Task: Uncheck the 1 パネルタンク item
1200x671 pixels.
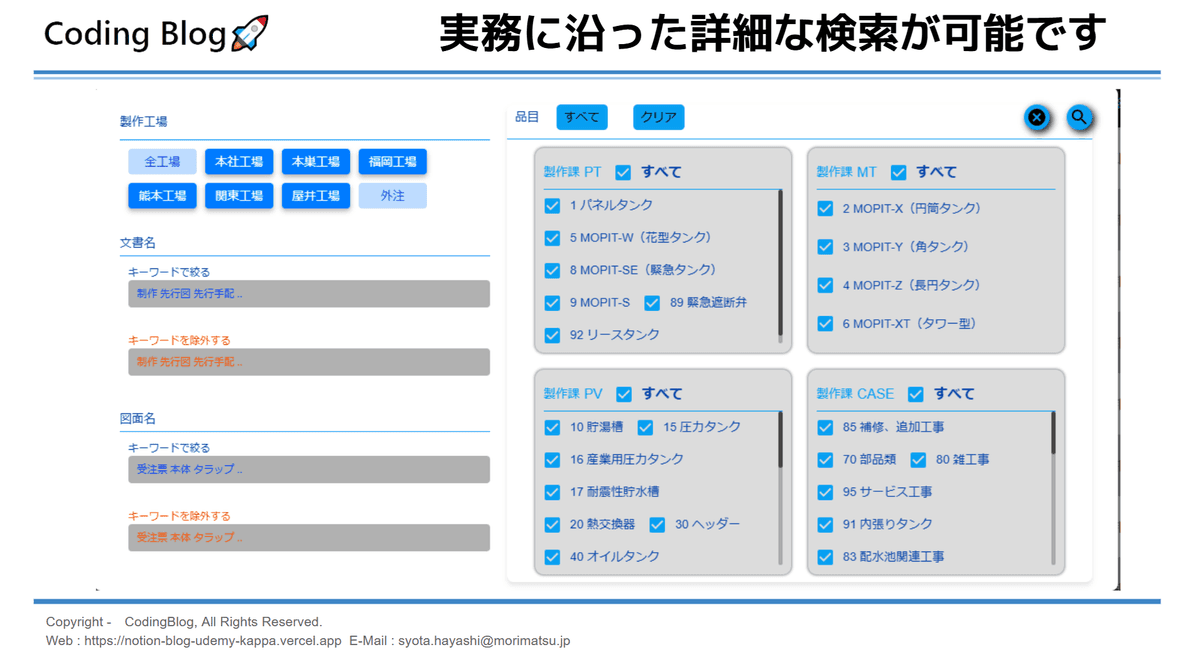Action: tap(552, 205)
